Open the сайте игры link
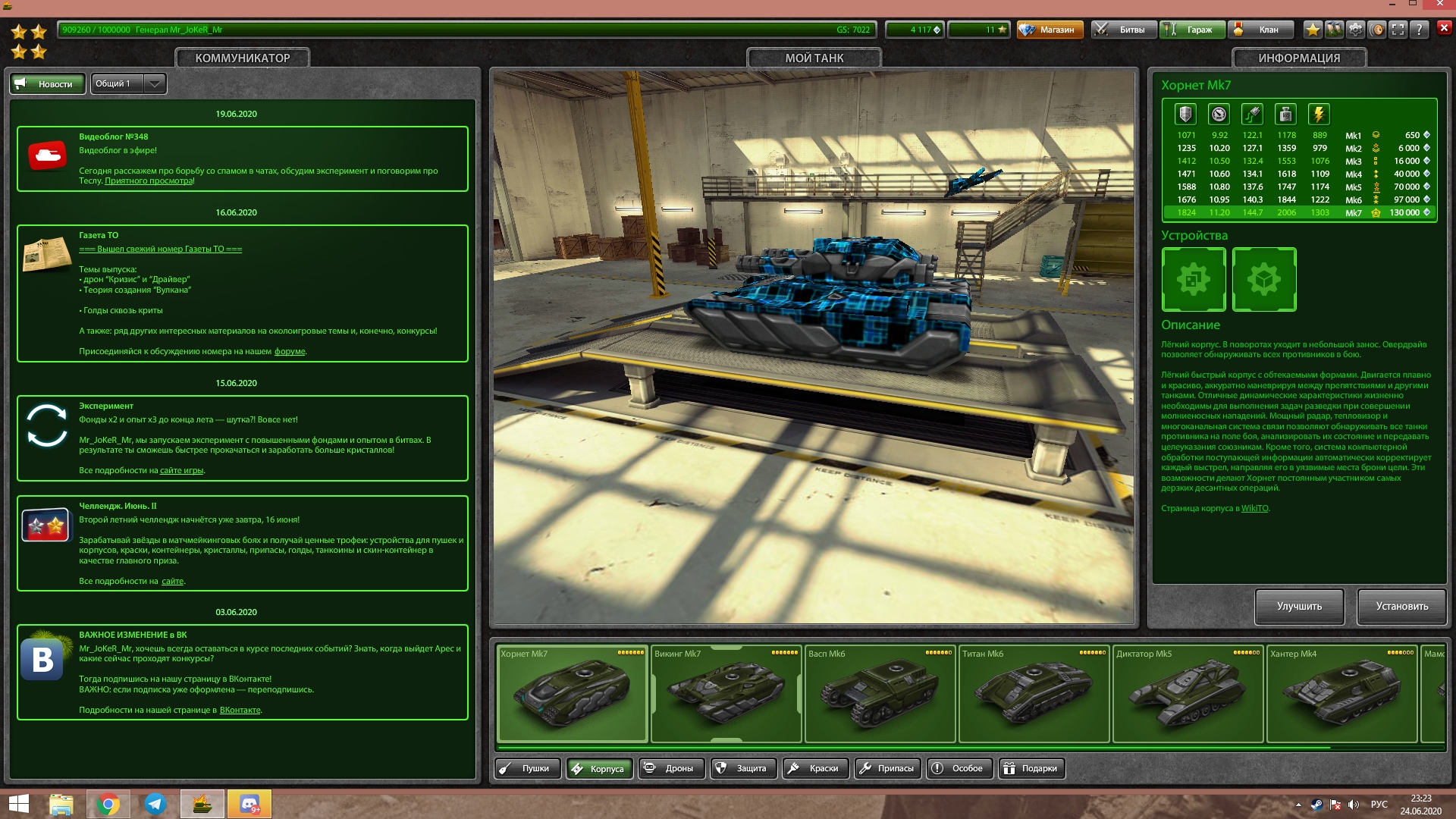 tap(181, 470)
